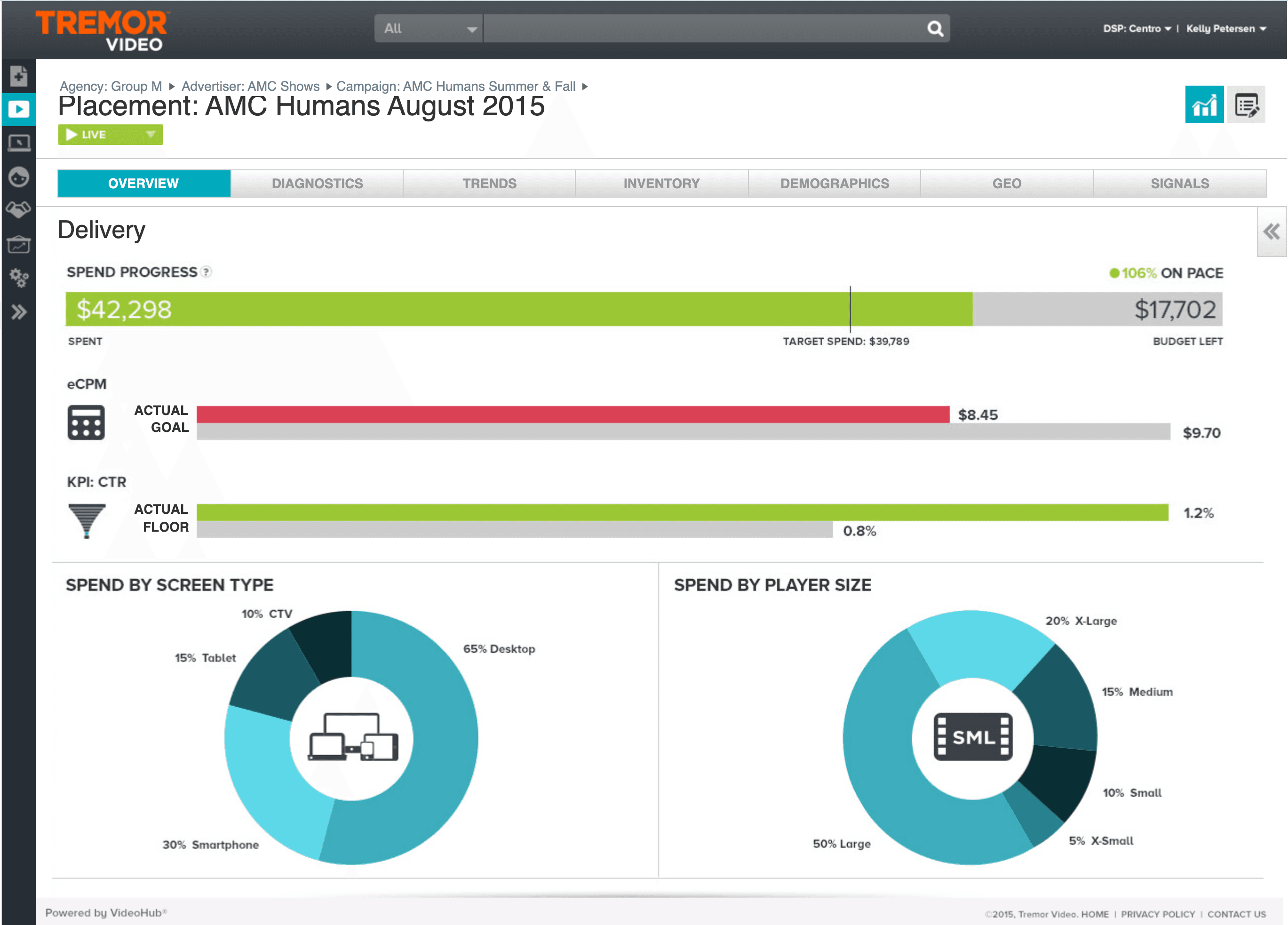Click the "1.2%" CTR actual value

point(1198,513)
